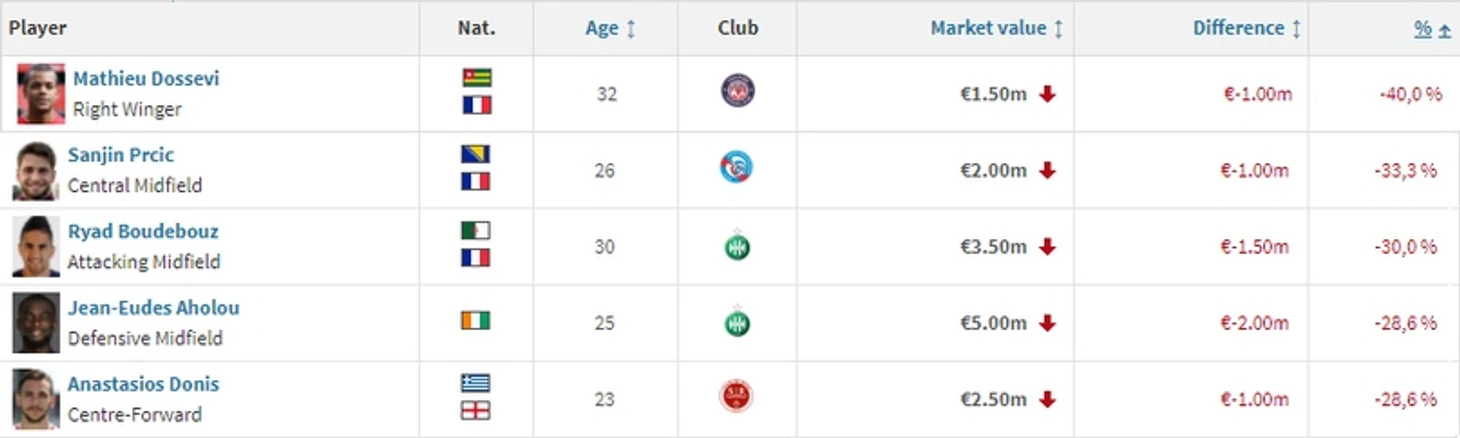The width and height of the screenshot is (1460, 438).
Task: Click red down arrow beside €5.00m
Action: (1047, 323)
